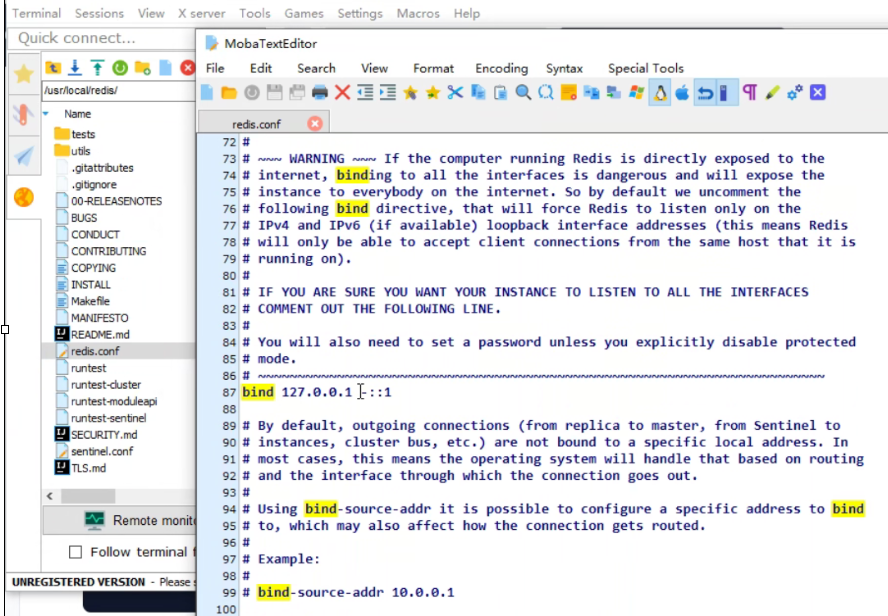Open the paper plane Macros sidebar tab

point(24,156)
